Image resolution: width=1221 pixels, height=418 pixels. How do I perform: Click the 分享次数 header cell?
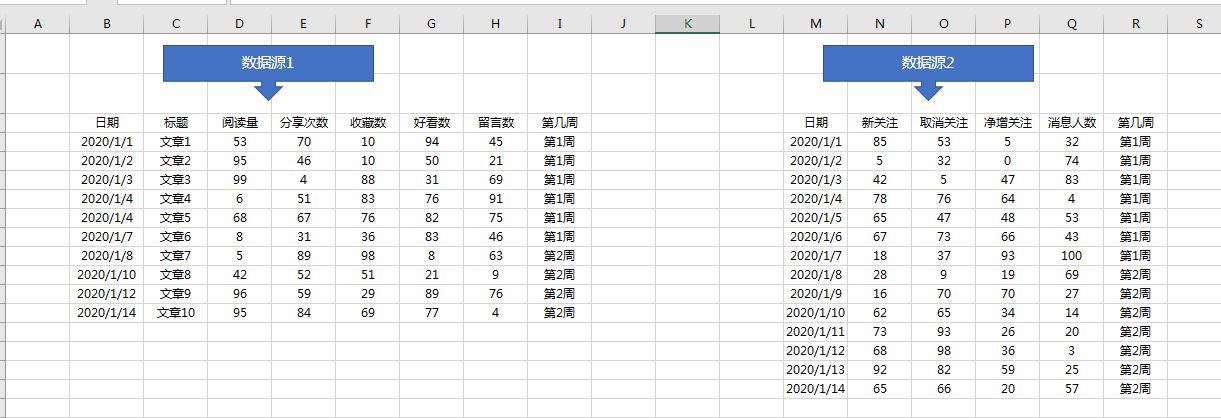303,123
